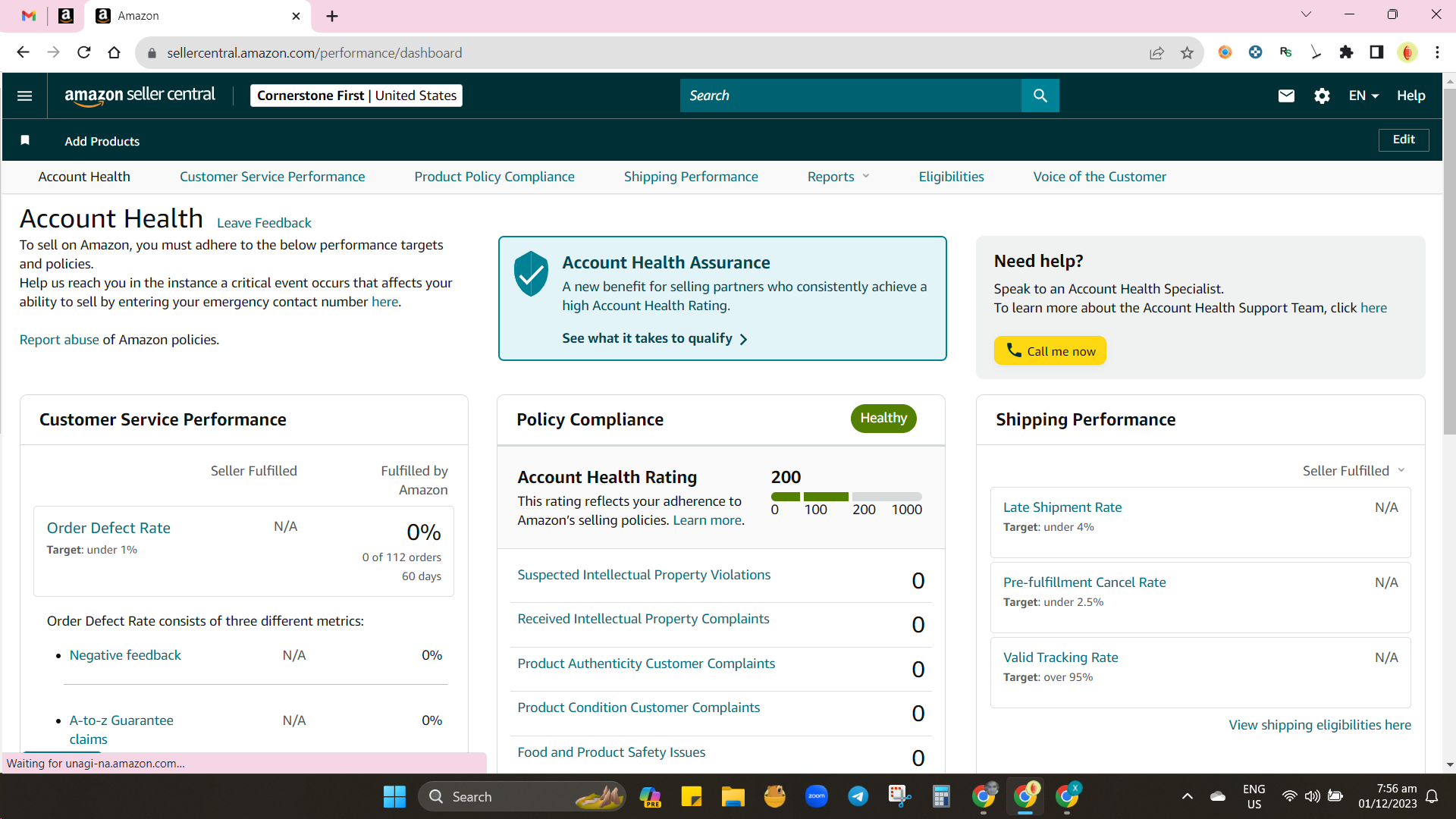Image resolution: width=1456 pixels, height=819 pixels.
Task: Open the Report abuse link
Action: click(59, 340)
